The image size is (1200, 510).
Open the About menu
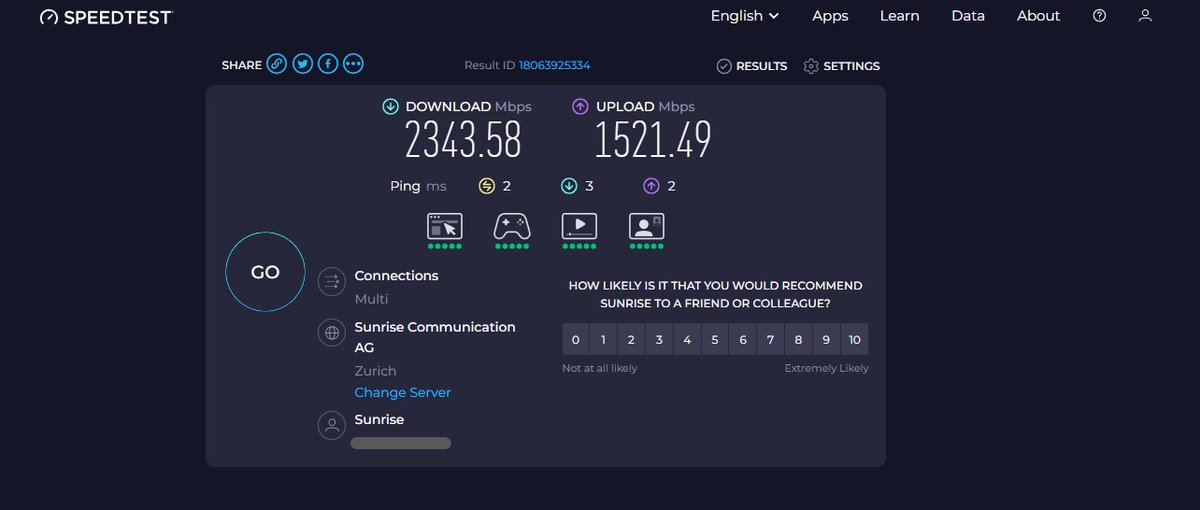[1038, 16]
